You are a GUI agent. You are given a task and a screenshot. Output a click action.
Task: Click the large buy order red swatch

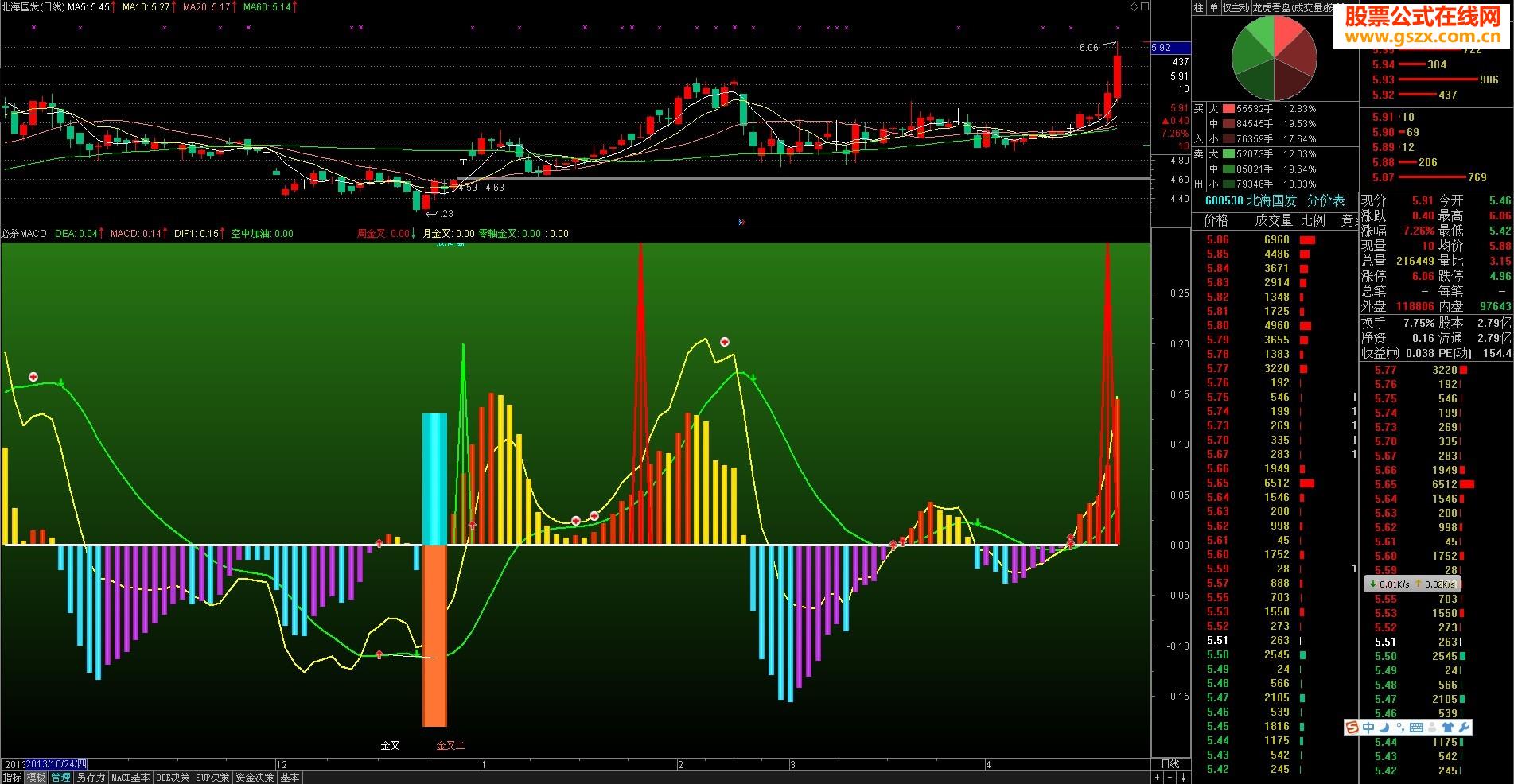[x=1228, y=109]
